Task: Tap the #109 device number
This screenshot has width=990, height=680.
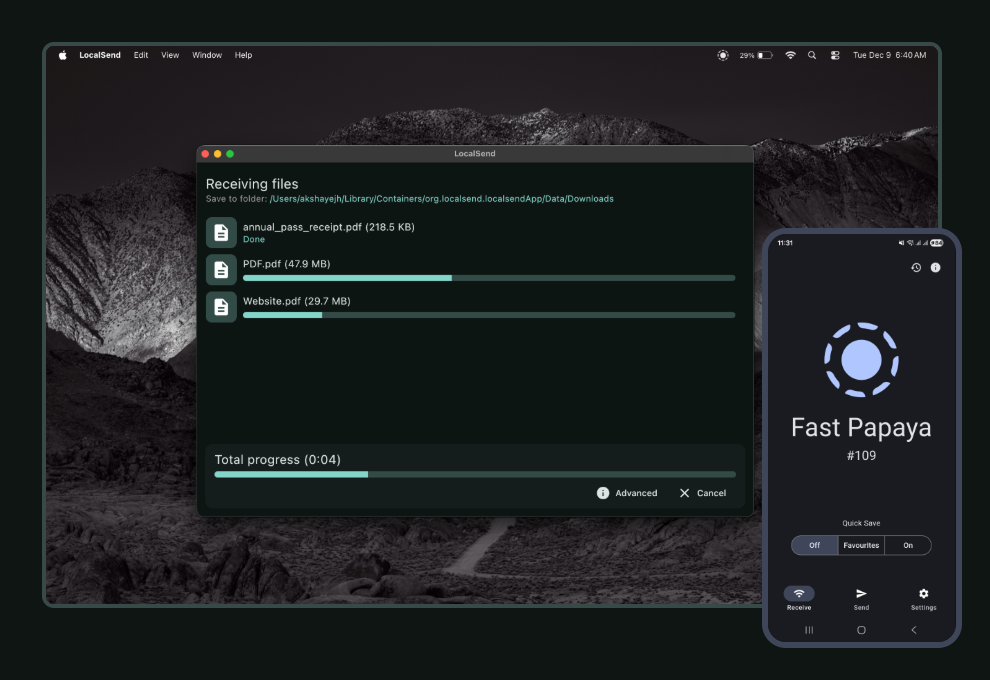Action: point(861,455)
